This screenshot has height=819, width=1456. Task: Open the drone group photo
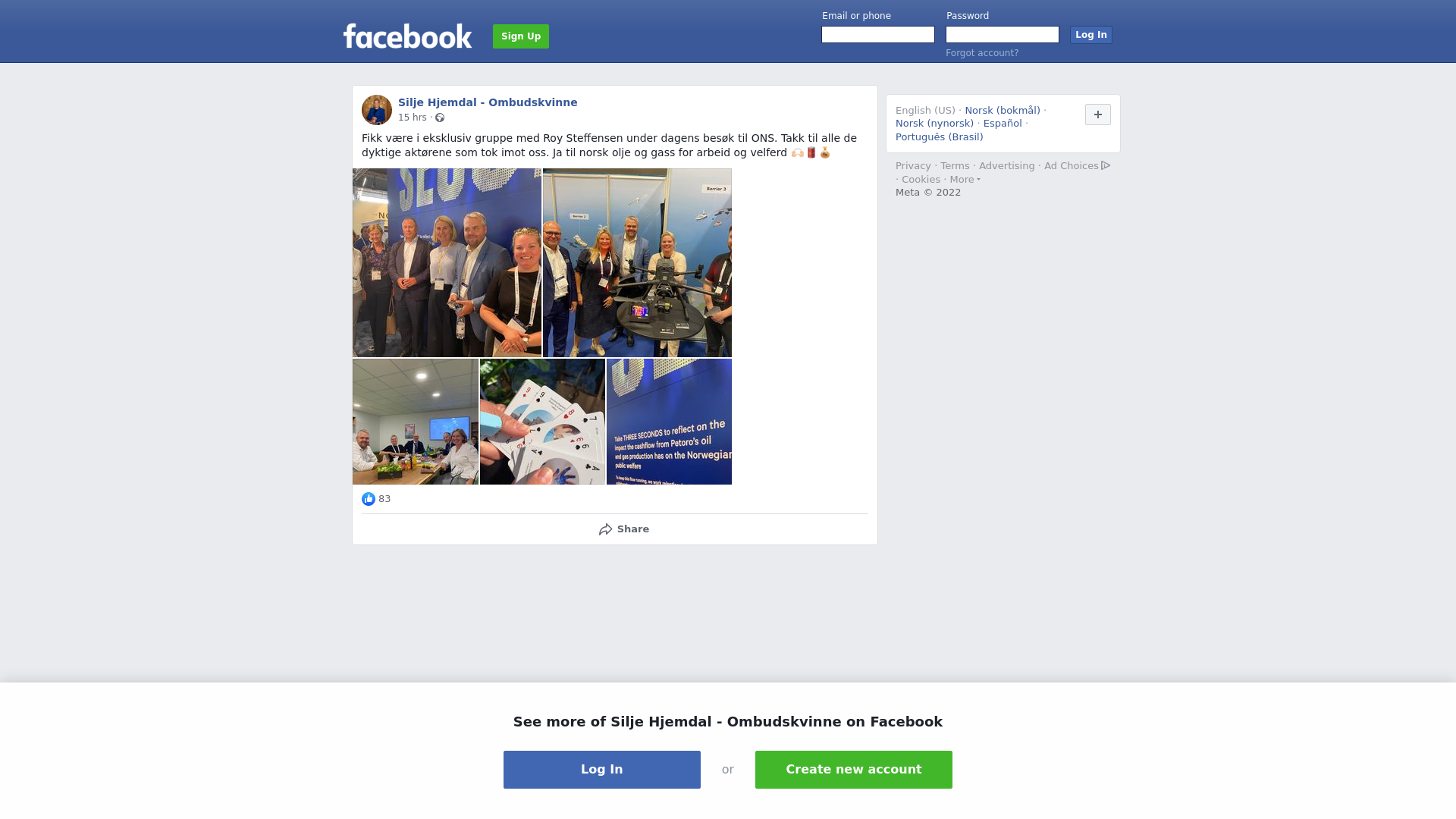coord(637,262)
